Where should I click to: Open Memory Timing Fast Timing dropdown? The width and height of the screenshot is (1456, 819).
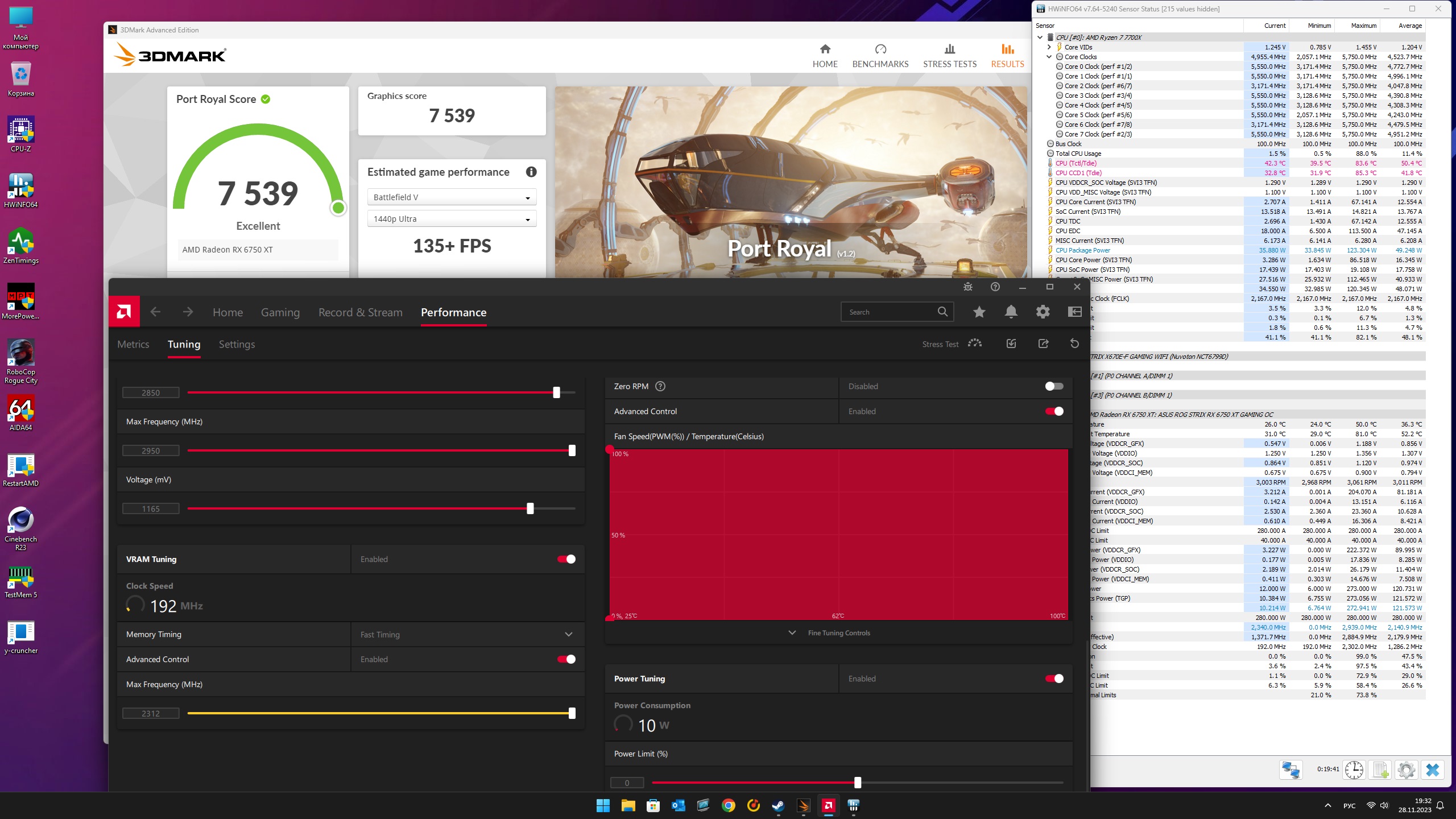click(466, 634)
